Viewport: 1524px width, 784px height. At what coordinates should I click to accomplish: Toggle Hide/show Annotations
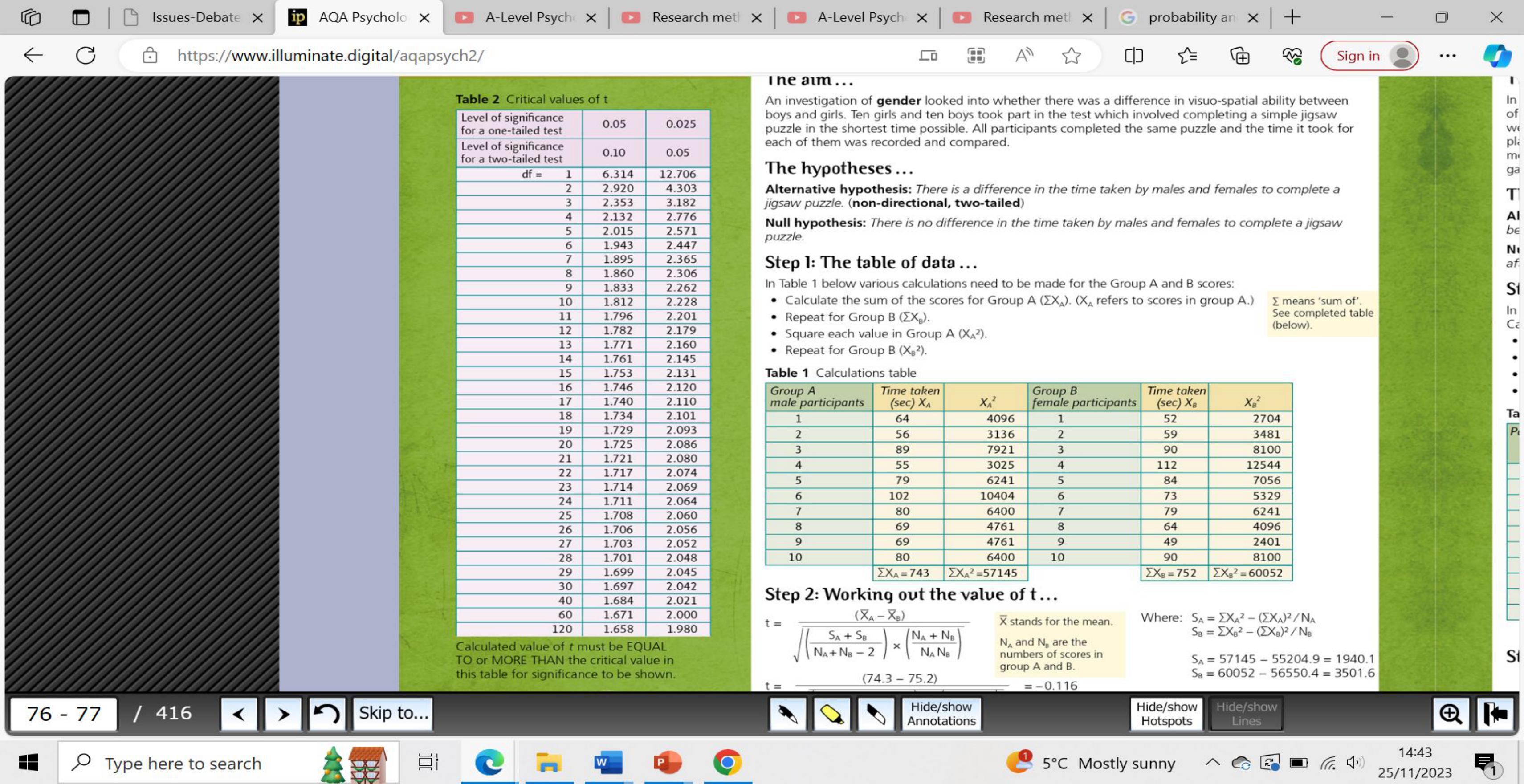pyautogui.click(x=941, y=714)
